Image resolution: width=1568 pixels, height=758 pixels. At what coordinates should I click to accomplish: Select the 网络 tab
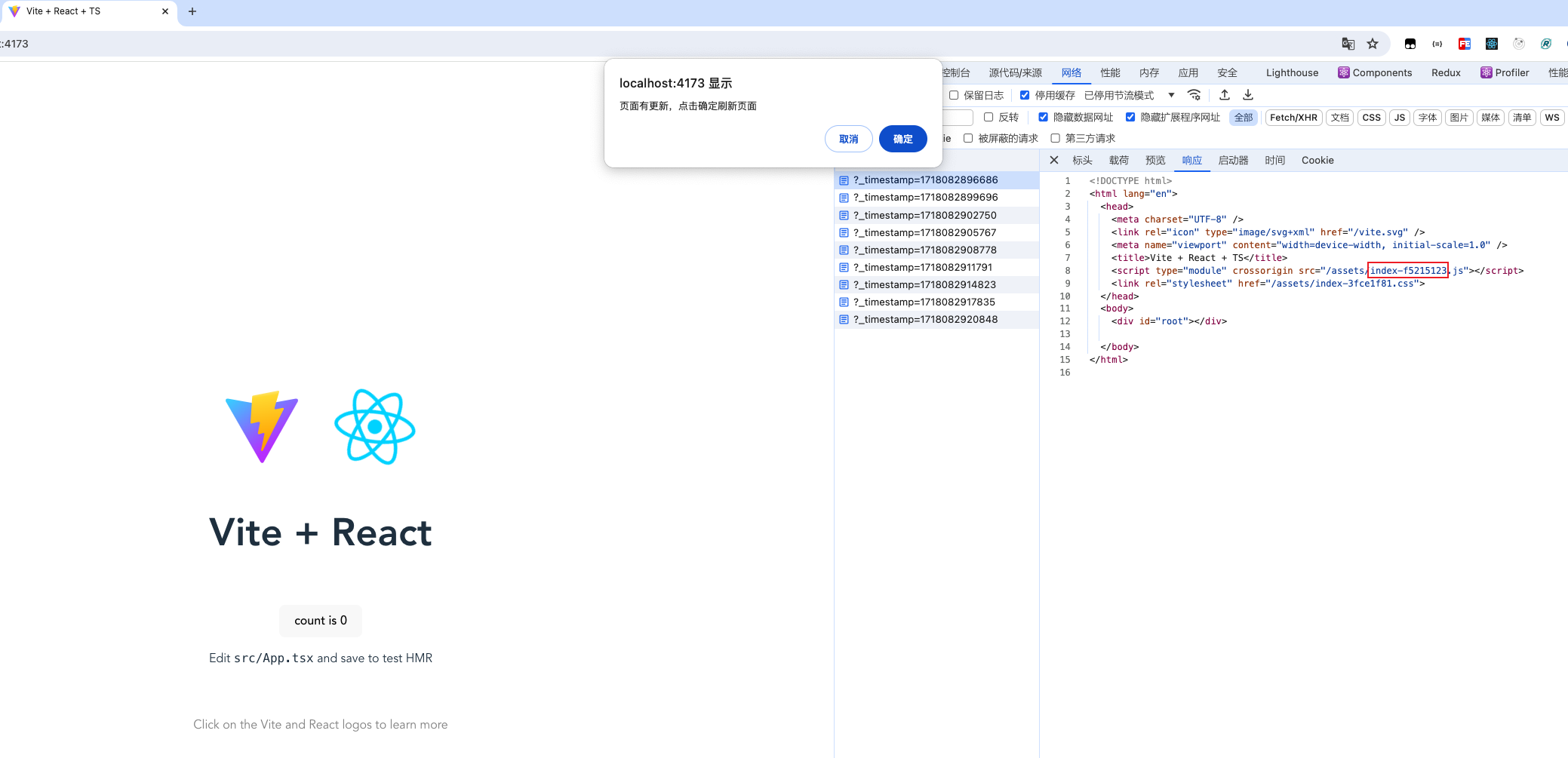pyautogui.click(x=1071, y=72)
